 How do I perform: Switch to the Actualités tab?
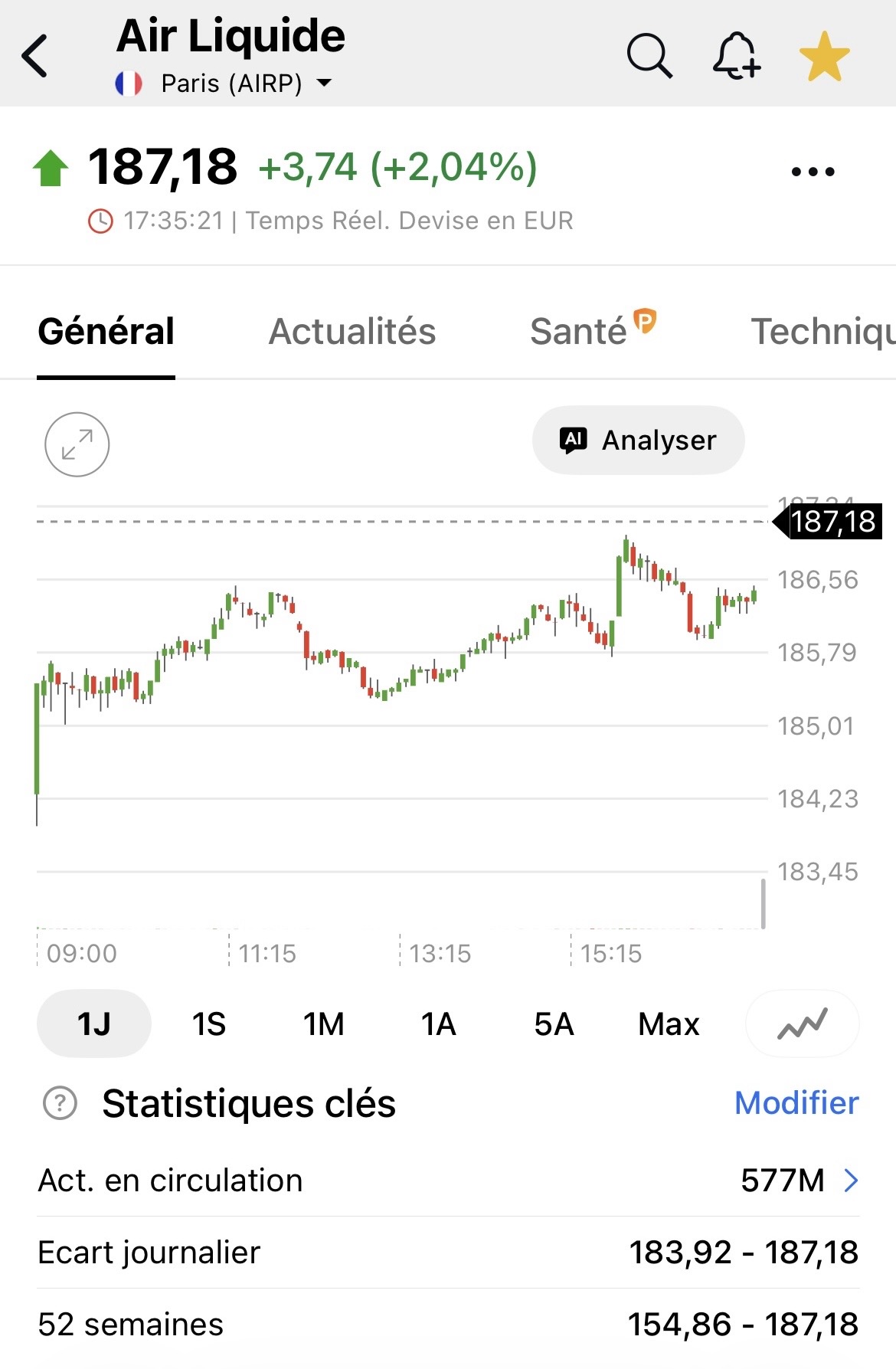(352, 332)
